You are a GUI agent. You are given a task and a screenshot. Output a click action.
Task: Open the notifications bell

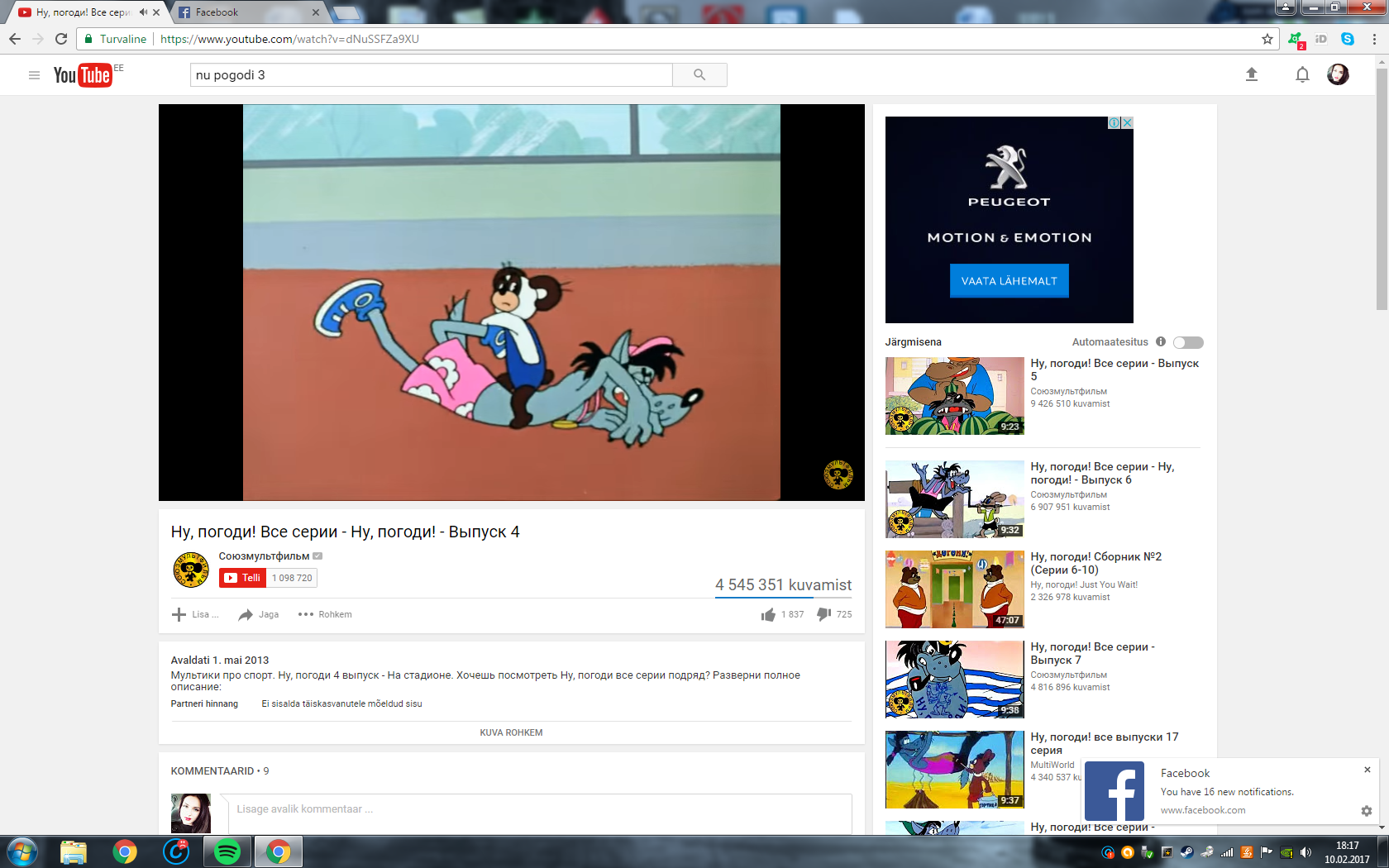pyautogui.click(x=1302, y=75)
